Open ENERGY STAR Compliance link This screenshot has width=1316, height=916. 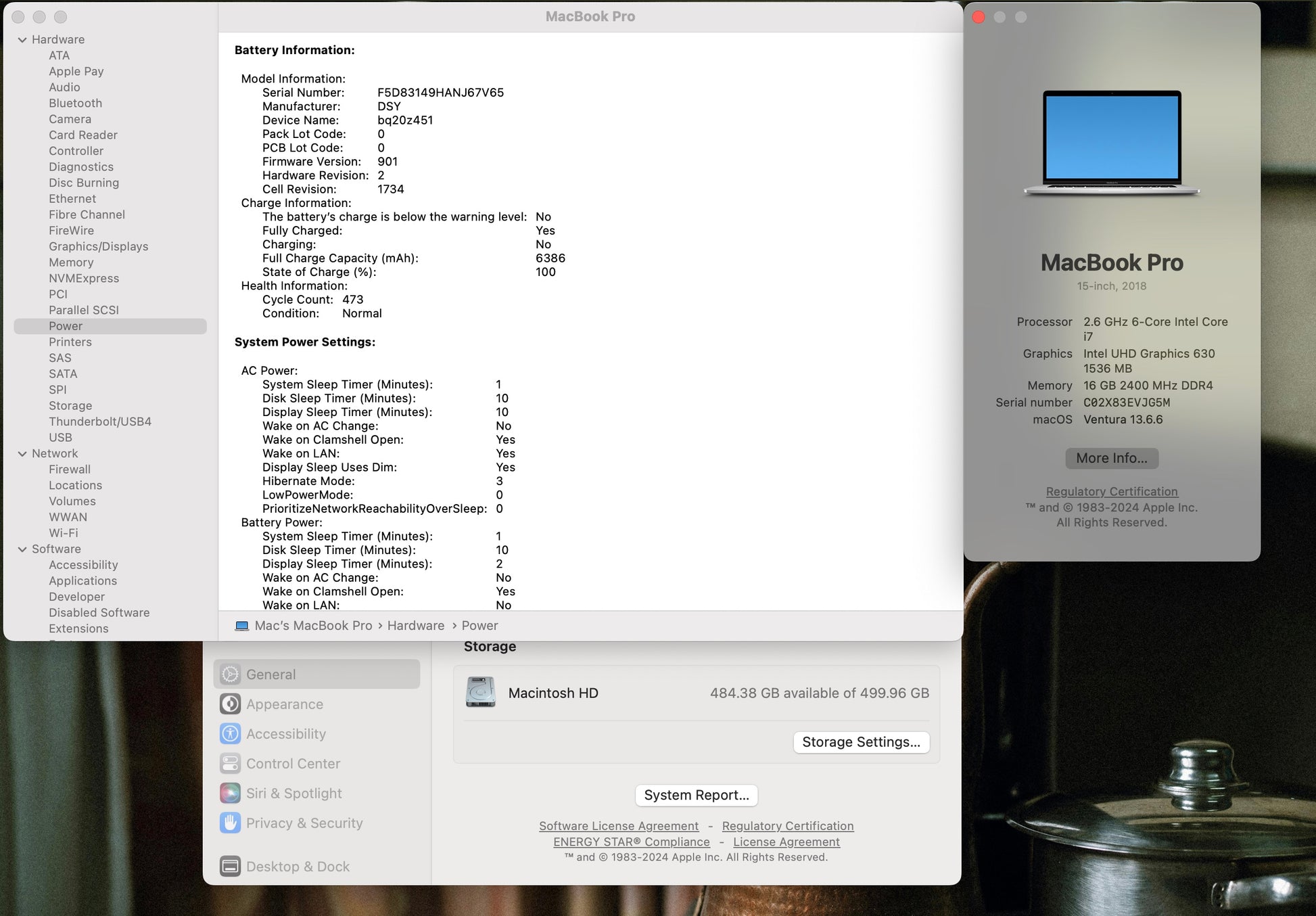pos(631,842)
